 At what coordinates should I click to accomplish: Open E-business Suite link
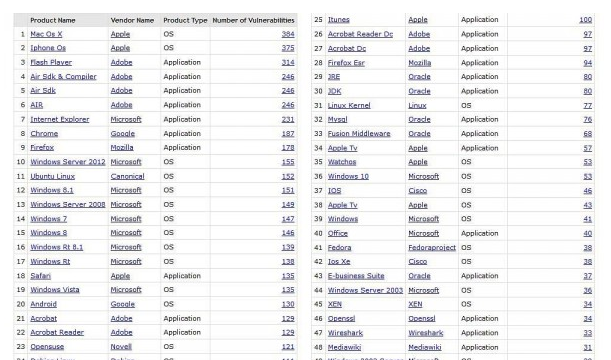tap(356, 276)
